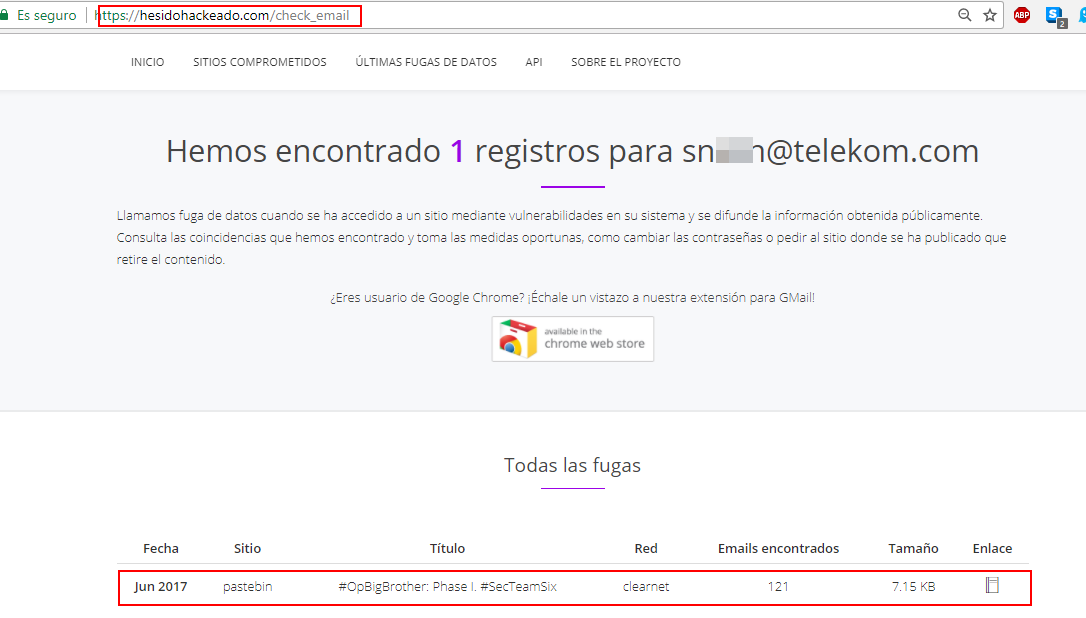Click the Fecha column header
The height and width of the screenshot is (618, 1086).
161,548
